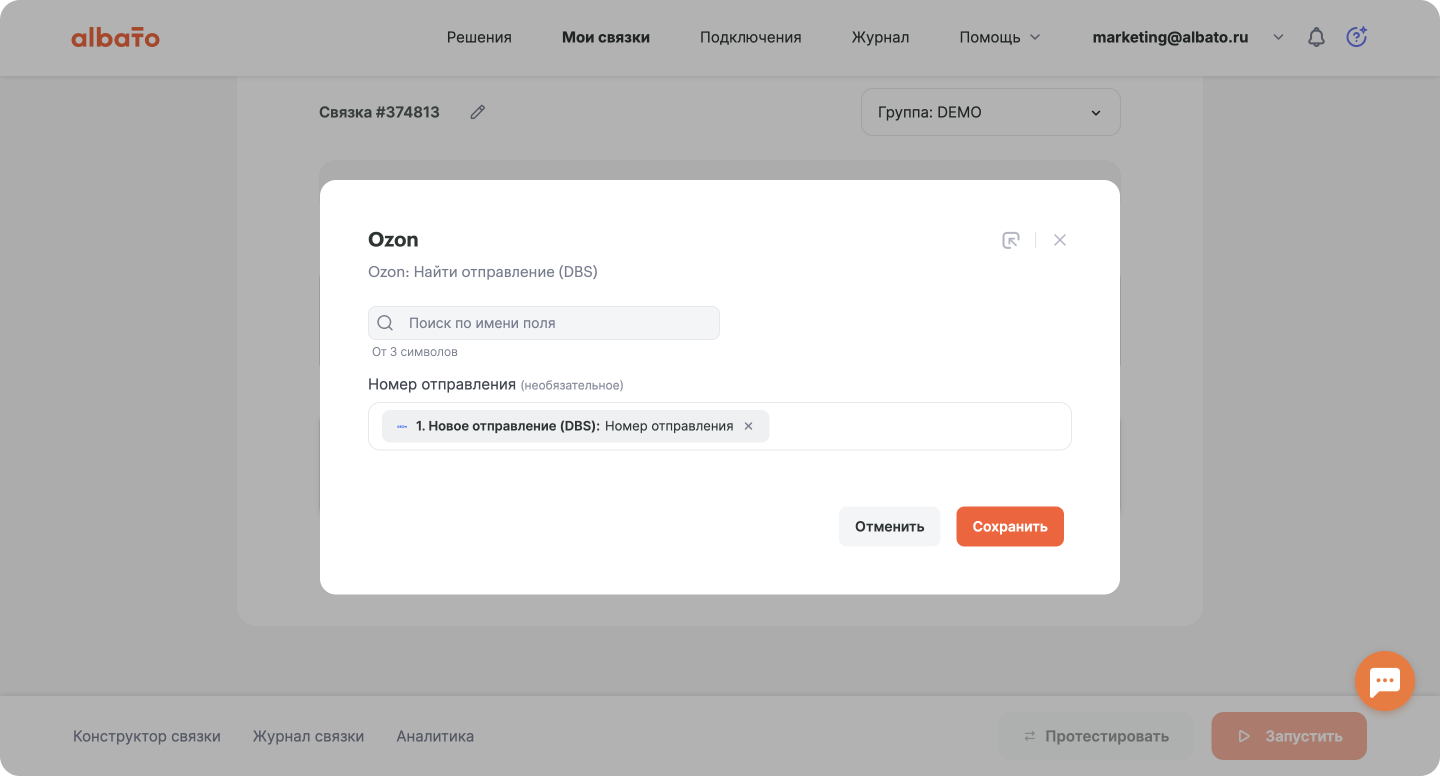The image size is (1440, 776).
Task: Switch to the Конструктор связки tab
Action: [x=147, y=736]
